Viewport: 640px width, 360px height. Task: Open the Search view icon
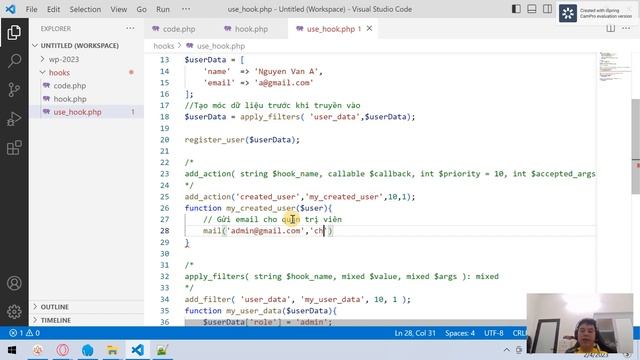(14, 61)
